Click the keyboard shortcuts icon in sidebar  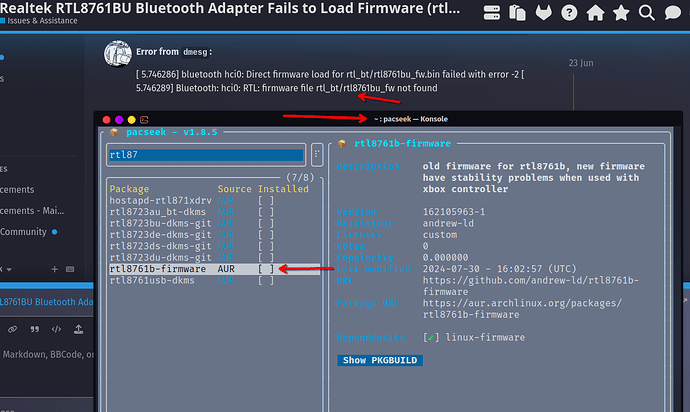coord(70,269)
